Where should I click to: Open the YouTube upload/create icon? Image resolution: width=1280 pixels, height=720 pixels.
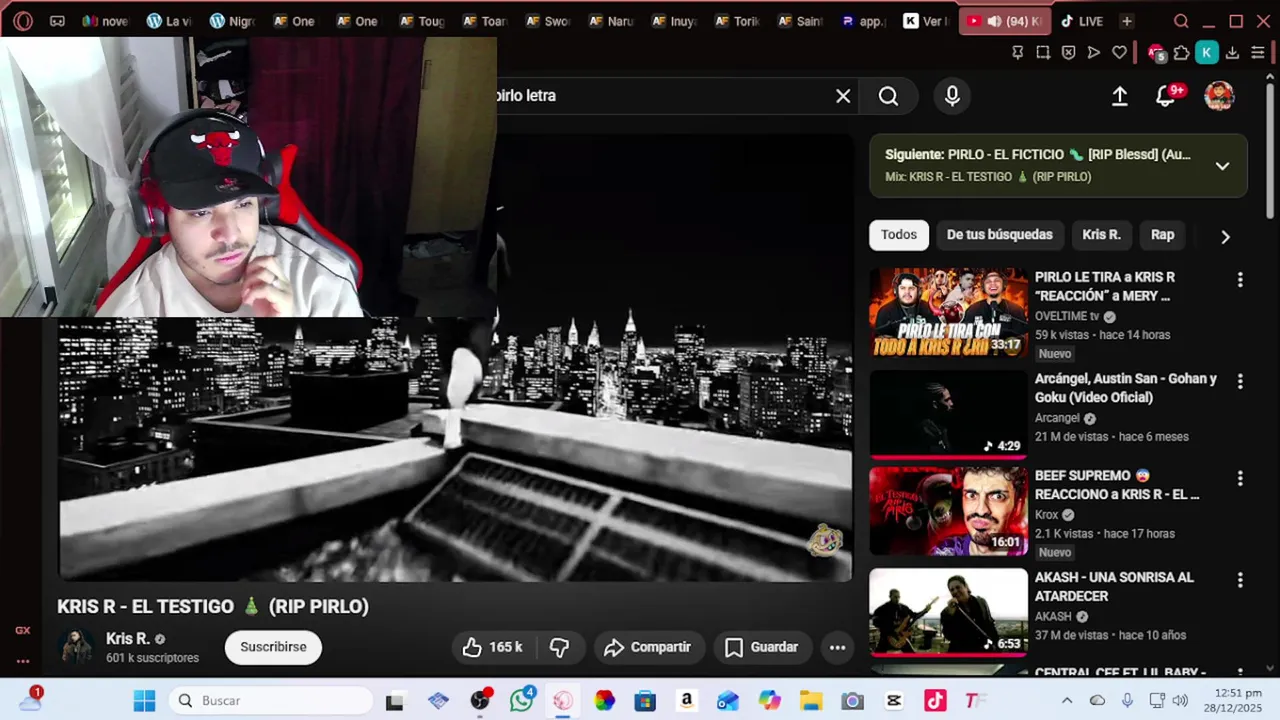click(x=1120, y=96)
